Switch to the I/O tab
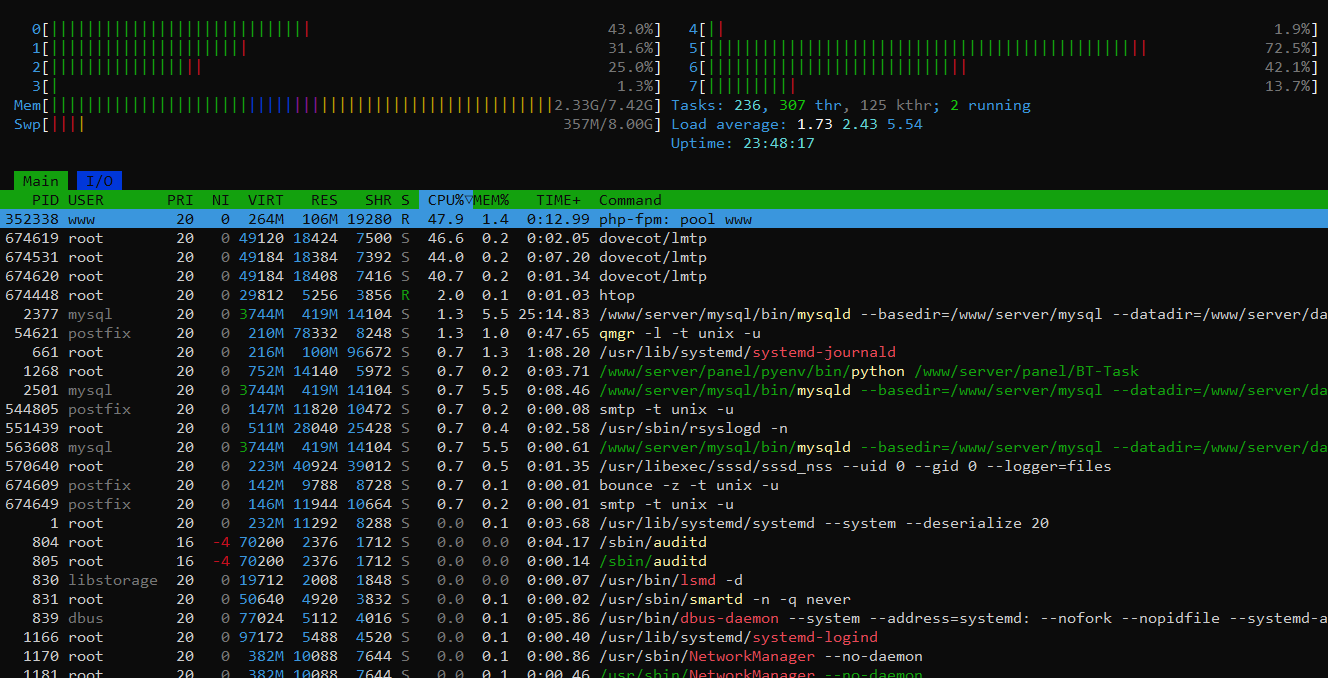 [99, 181]
